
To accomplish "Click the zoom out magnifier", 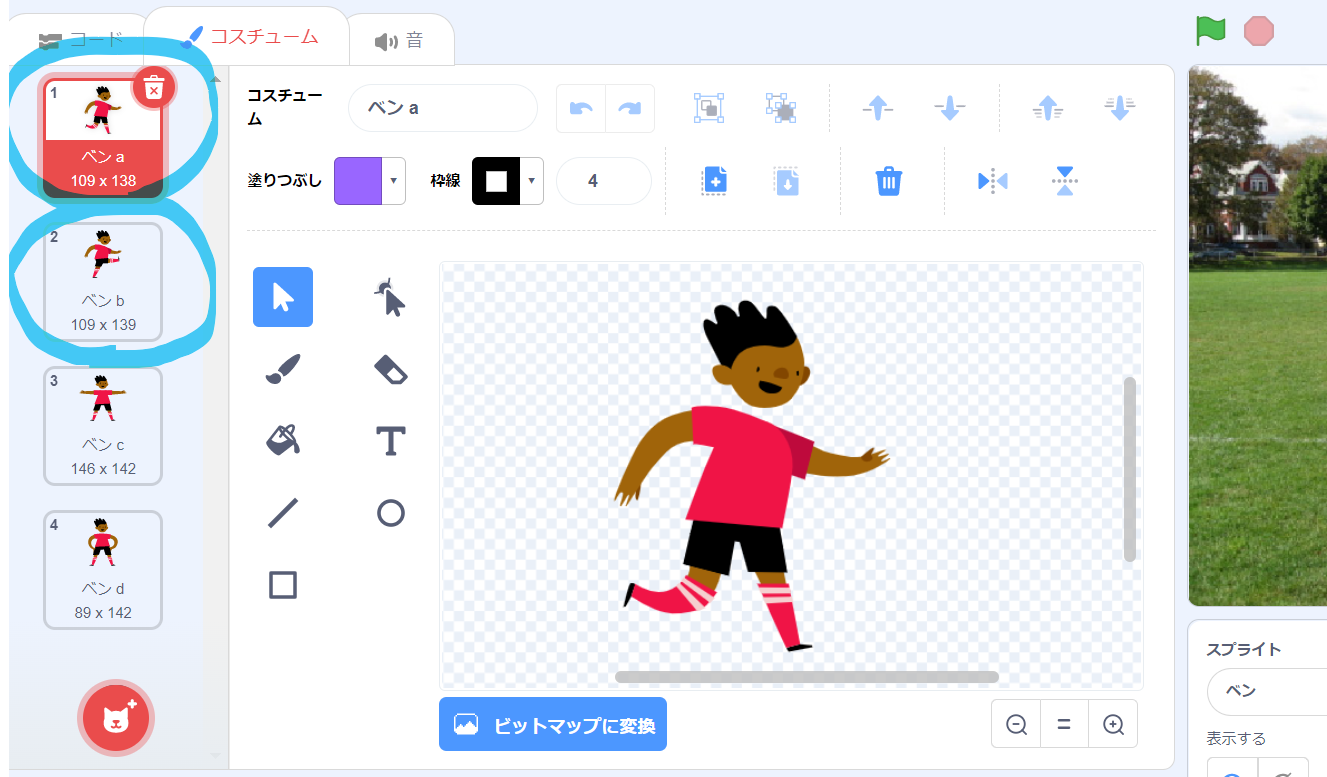I will click(1016, 724).
